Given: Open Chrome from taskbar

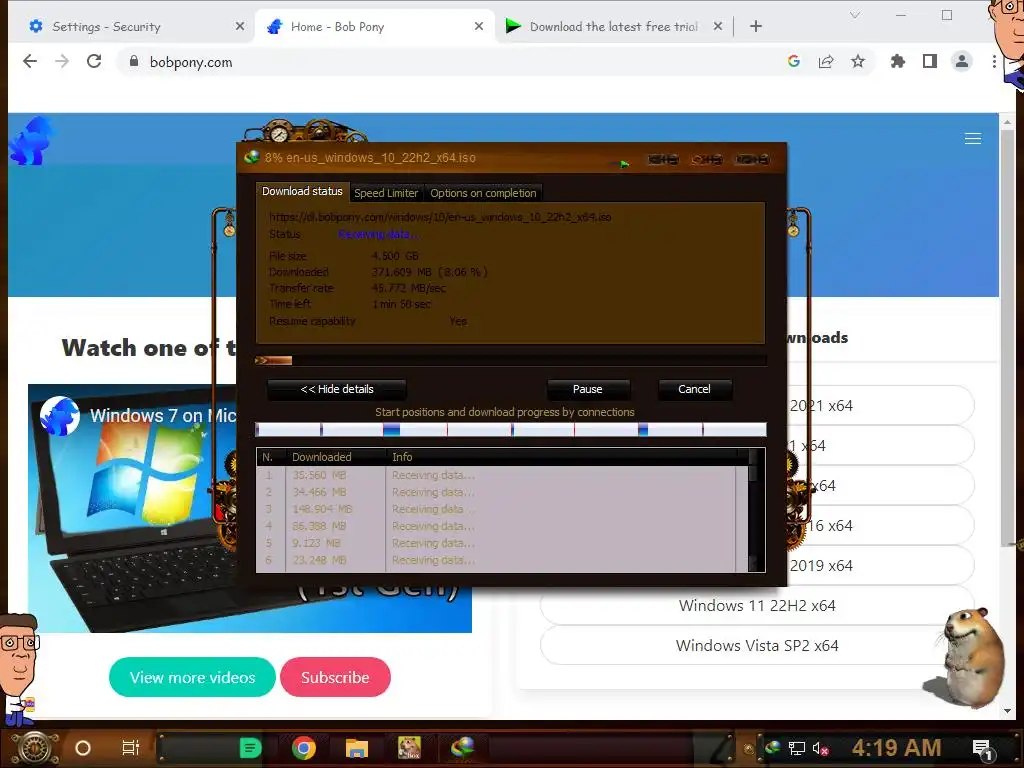Looking at the screenshot, I should 304,748.
